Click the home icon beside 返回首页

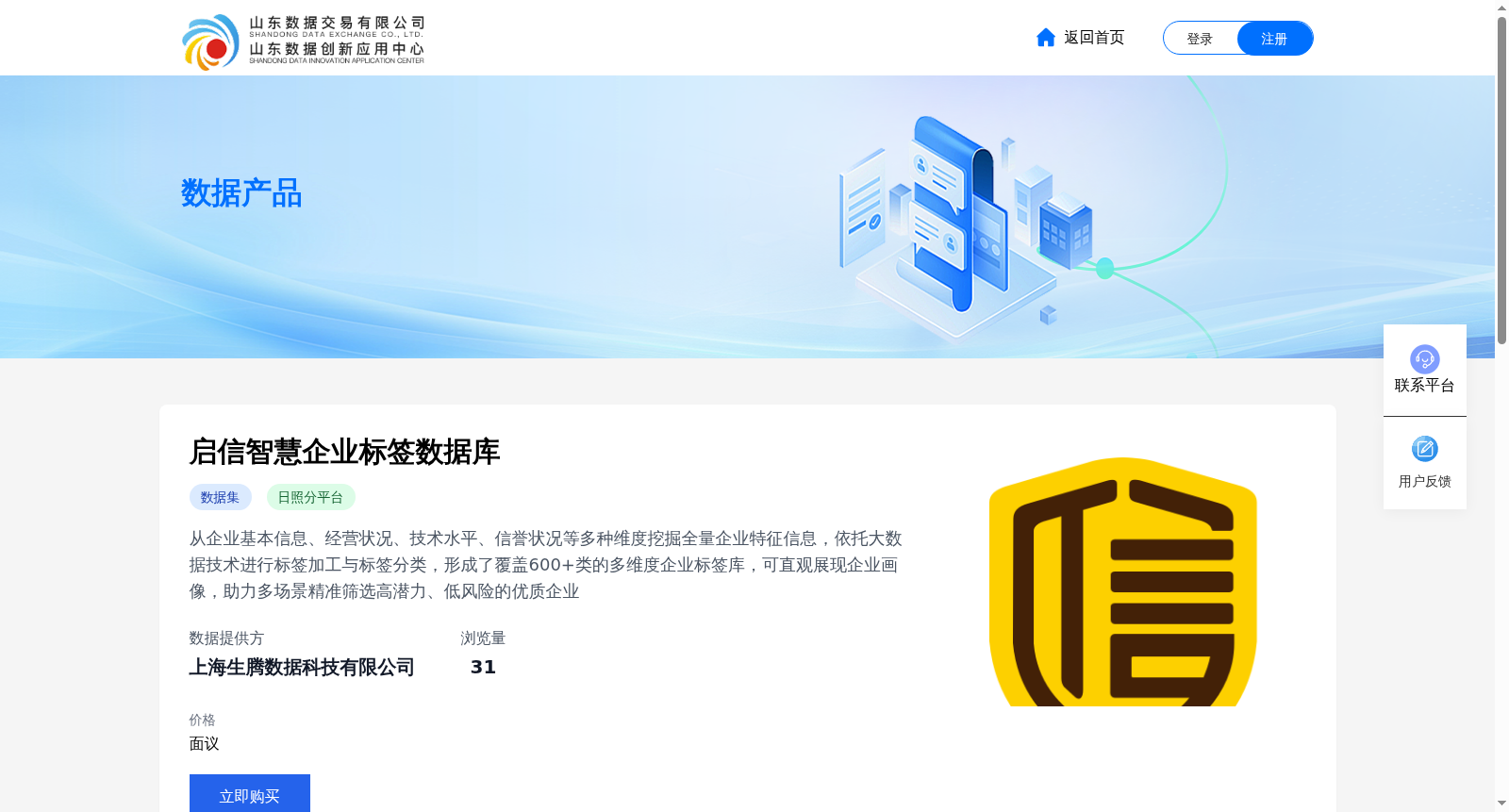pyautogui.click(x=1045, y=38)
